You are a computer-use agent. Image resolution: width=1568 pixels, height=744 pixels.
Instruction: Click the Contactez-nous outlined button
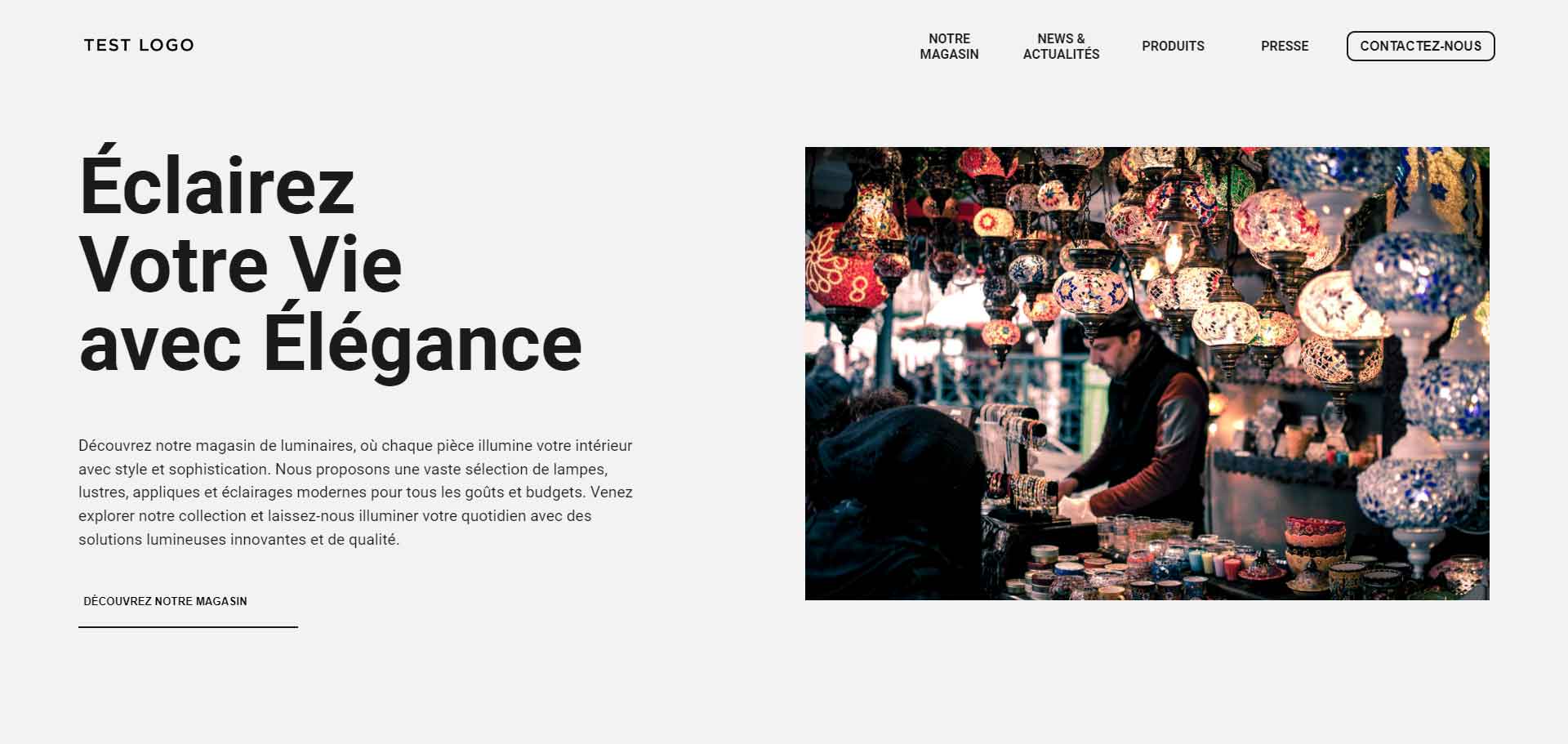1420,46
